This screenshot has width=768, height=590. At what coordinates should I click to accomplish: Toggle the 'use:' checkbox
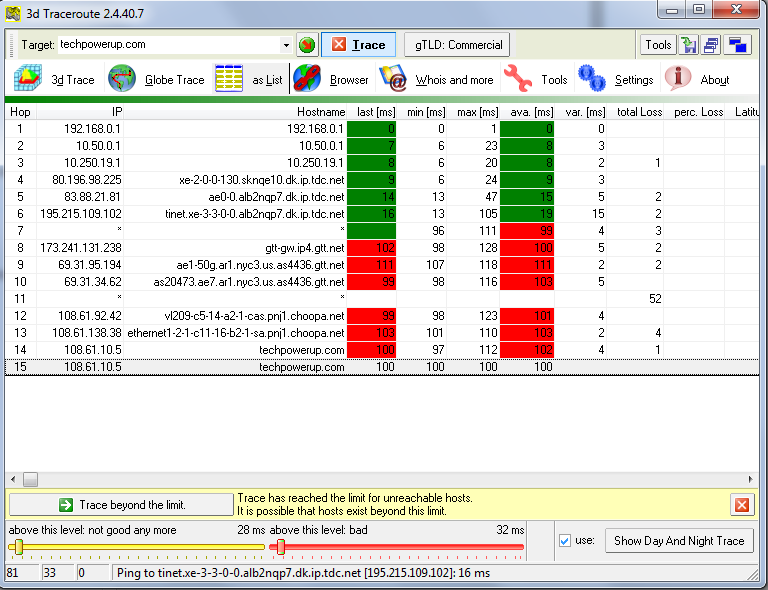pos(565,541)
